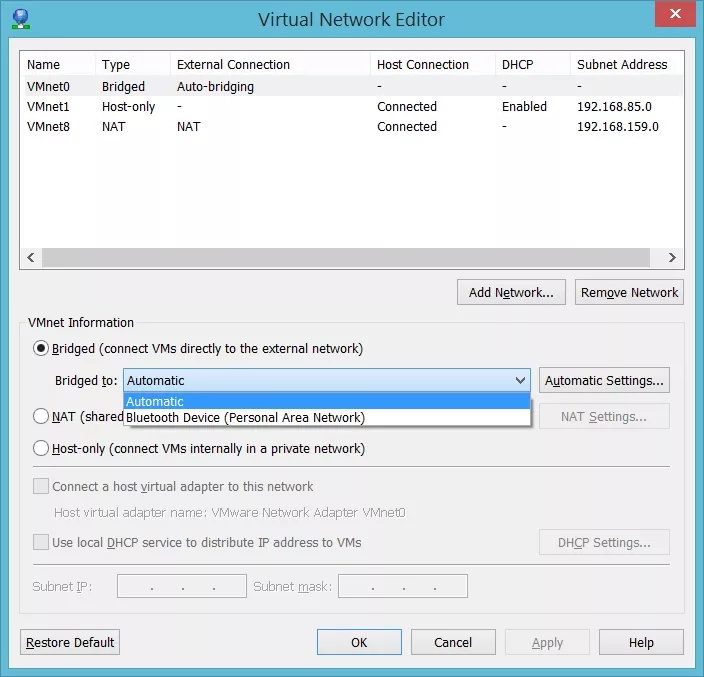
Task: Select the VMnet8 row
Action: [x=353, y=127]
